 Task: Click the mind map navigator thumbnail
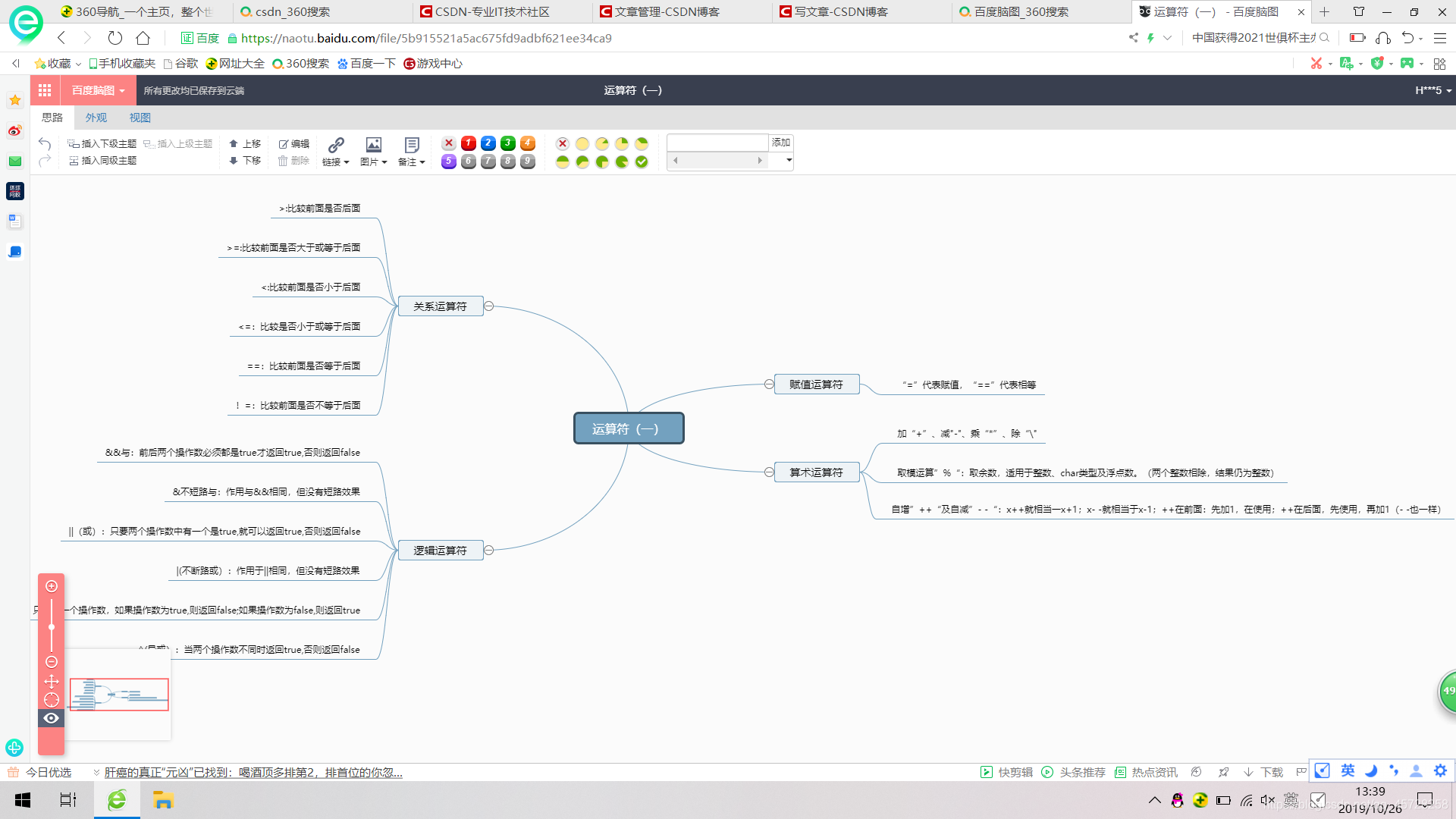tap(119, 695)
